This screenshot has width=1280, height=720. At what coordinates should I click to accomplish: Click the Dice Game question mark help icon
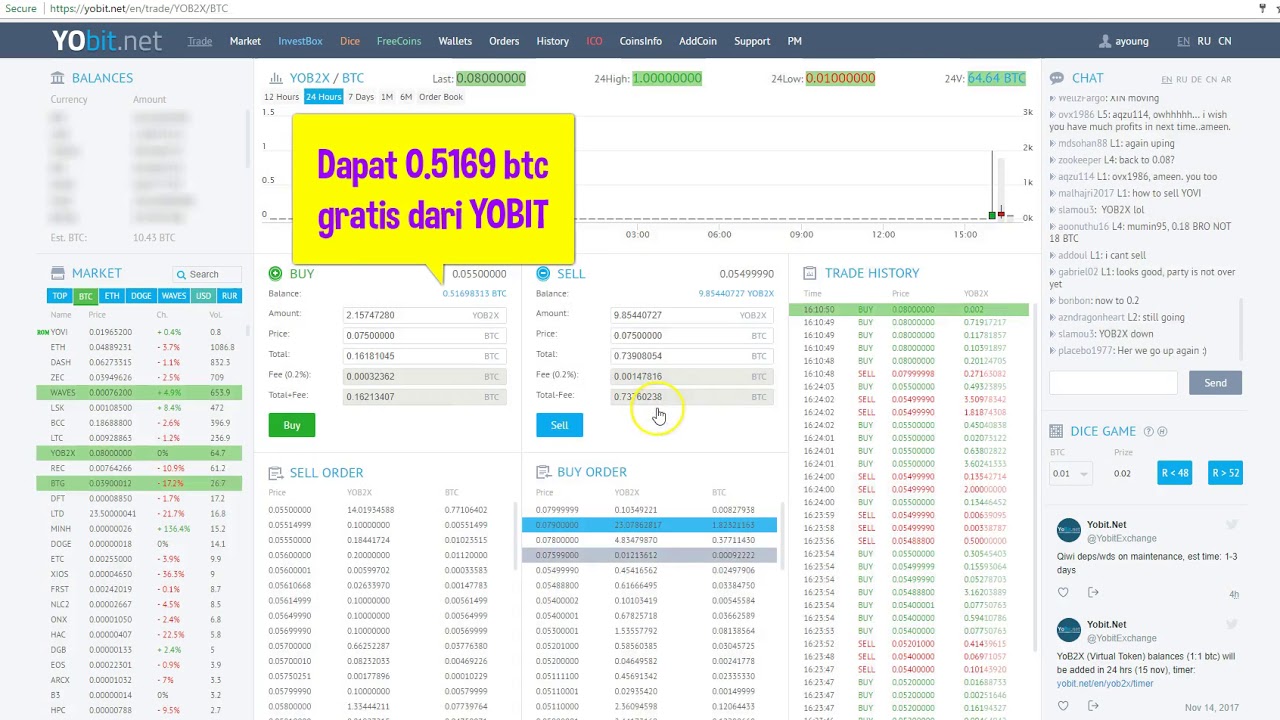pyautogui.click(x=1148, y=431)
